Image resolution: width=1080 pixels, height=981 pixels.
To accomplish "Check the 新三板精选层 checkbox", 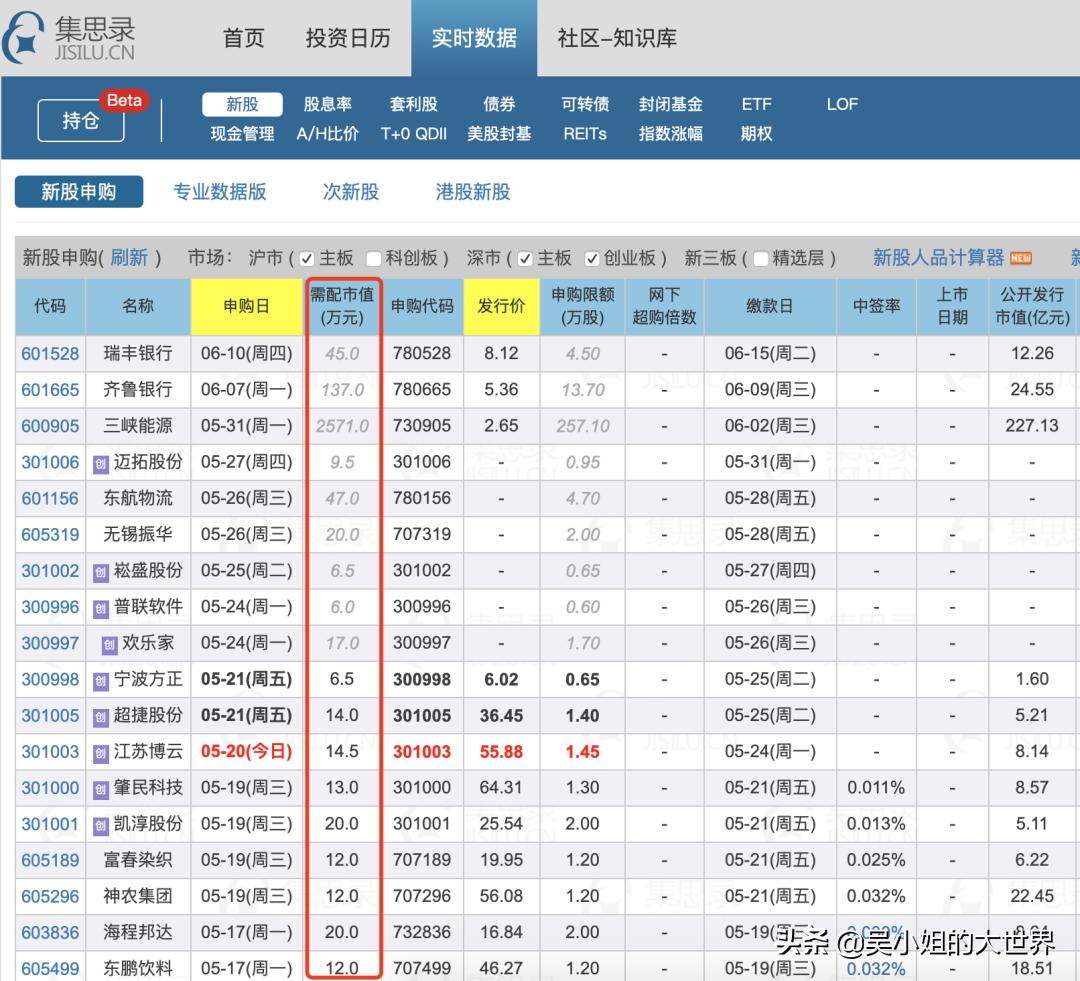I will click(x=761, y=257).
